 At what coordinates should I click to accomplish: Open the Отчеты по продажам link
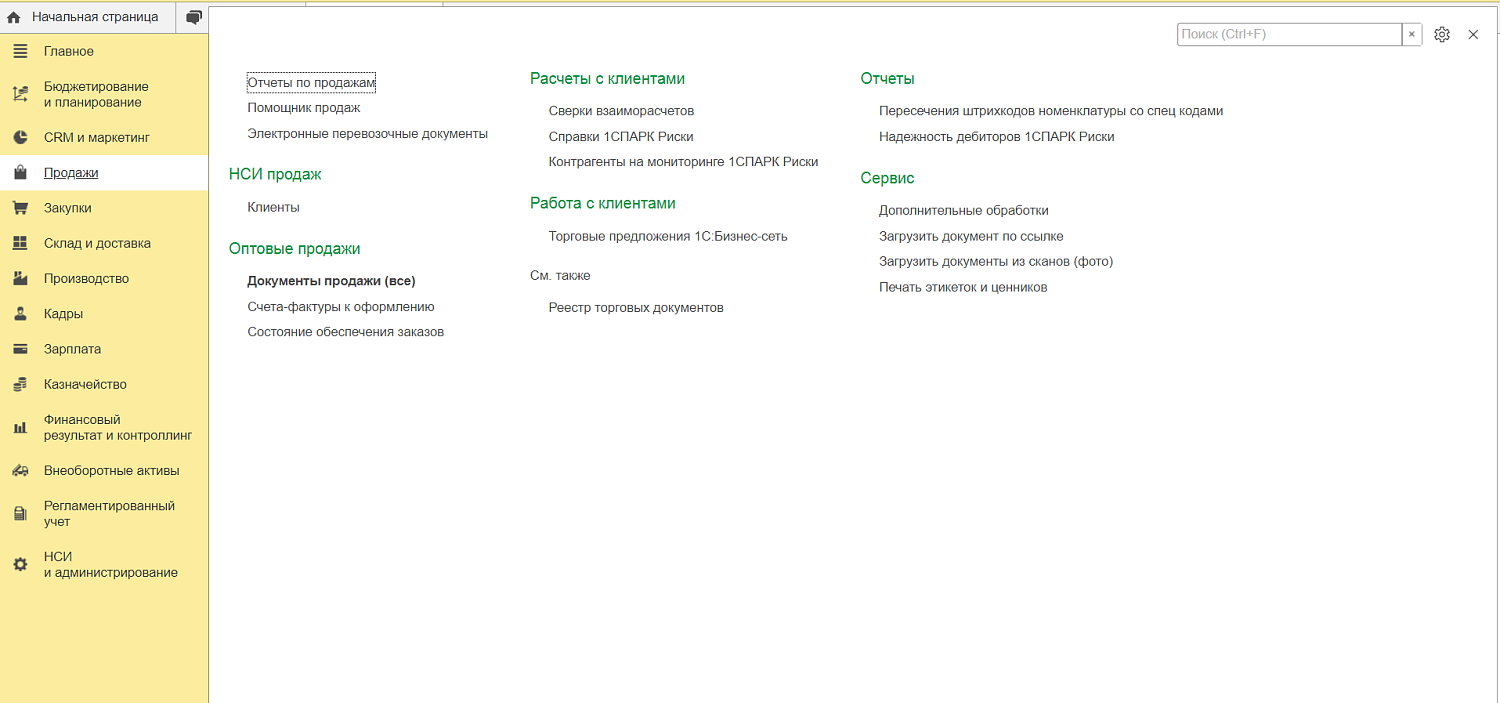pos(311,82)
